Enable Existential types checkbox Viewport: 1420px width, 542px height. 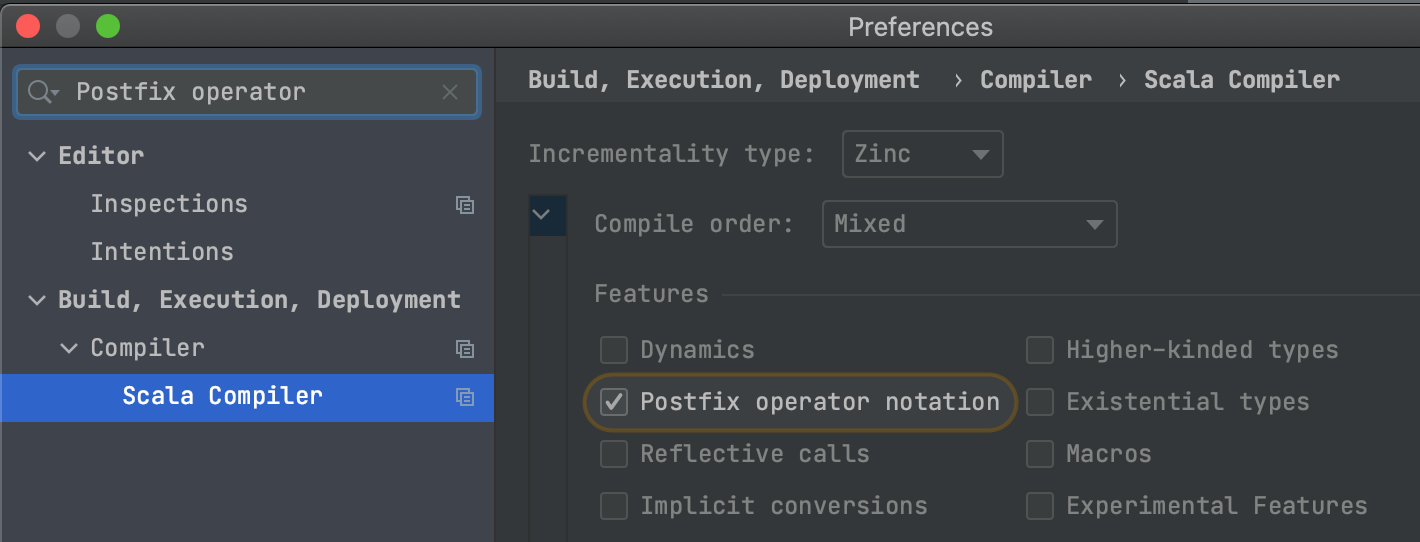[x=1040, y=402]
